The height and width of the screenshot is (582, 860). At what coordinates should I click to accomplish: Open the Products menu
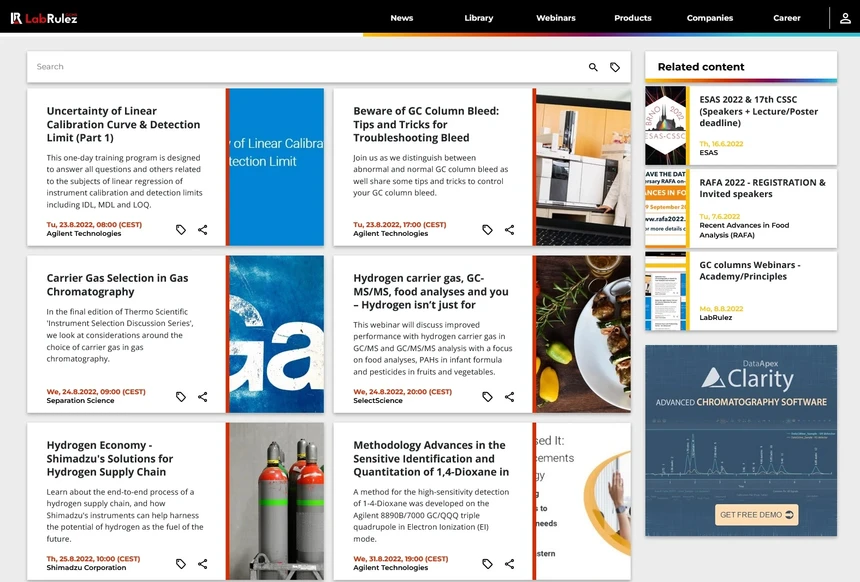632,18
